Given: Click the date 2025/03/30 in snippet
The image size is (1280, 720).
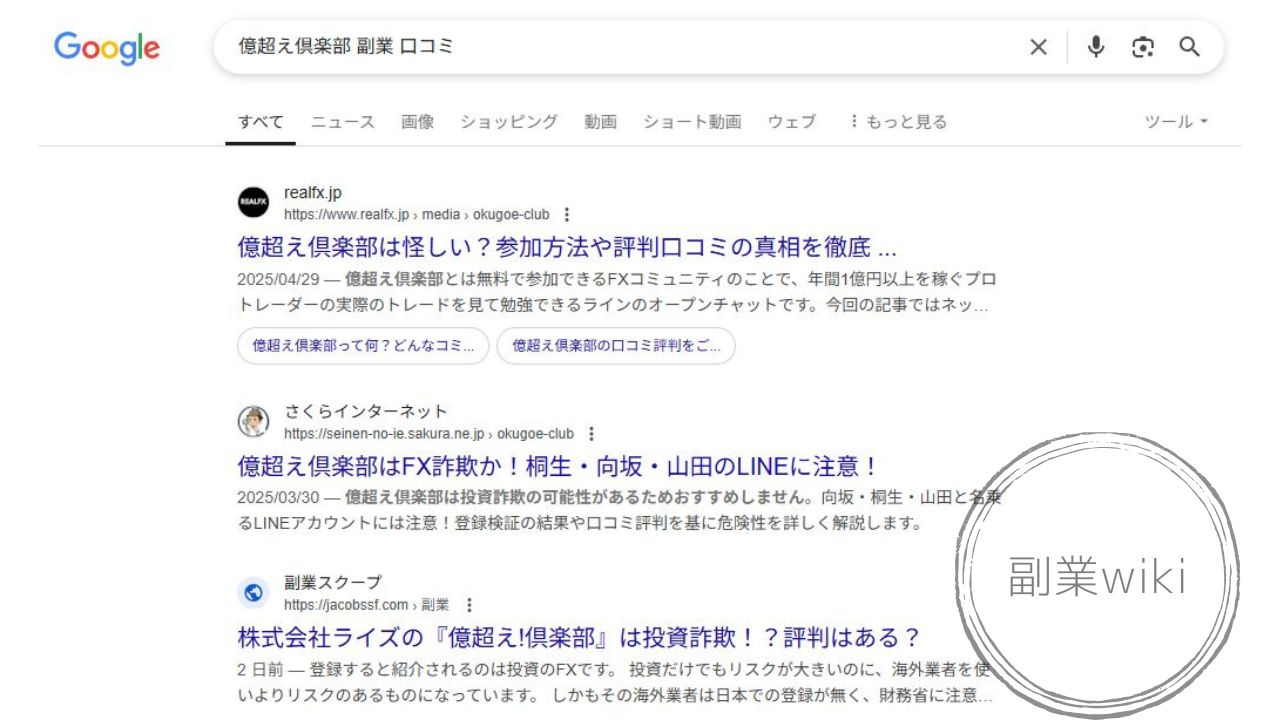Looking at the screenshot, I should click(x=277, y=498).
